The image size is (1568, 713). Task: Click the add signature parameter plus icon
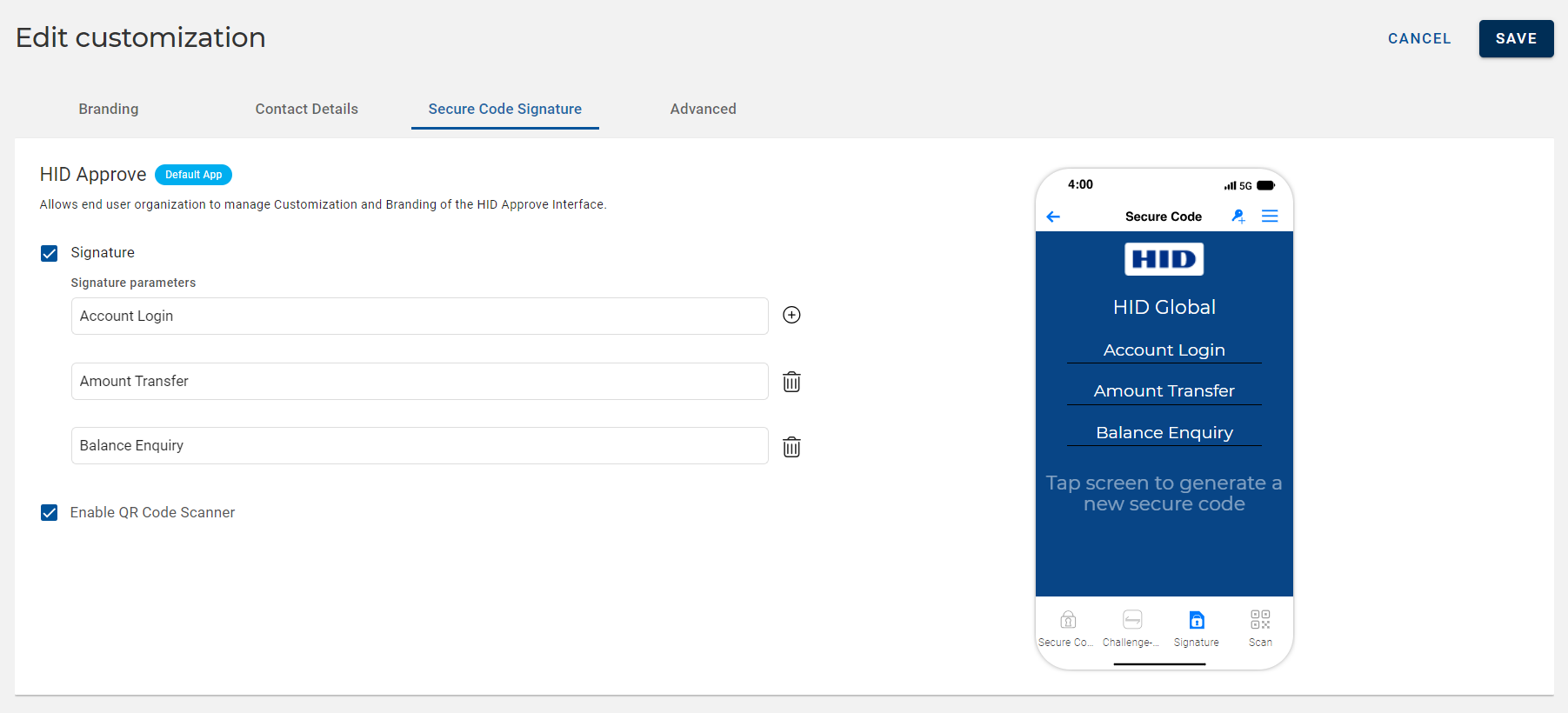point(791,315)
